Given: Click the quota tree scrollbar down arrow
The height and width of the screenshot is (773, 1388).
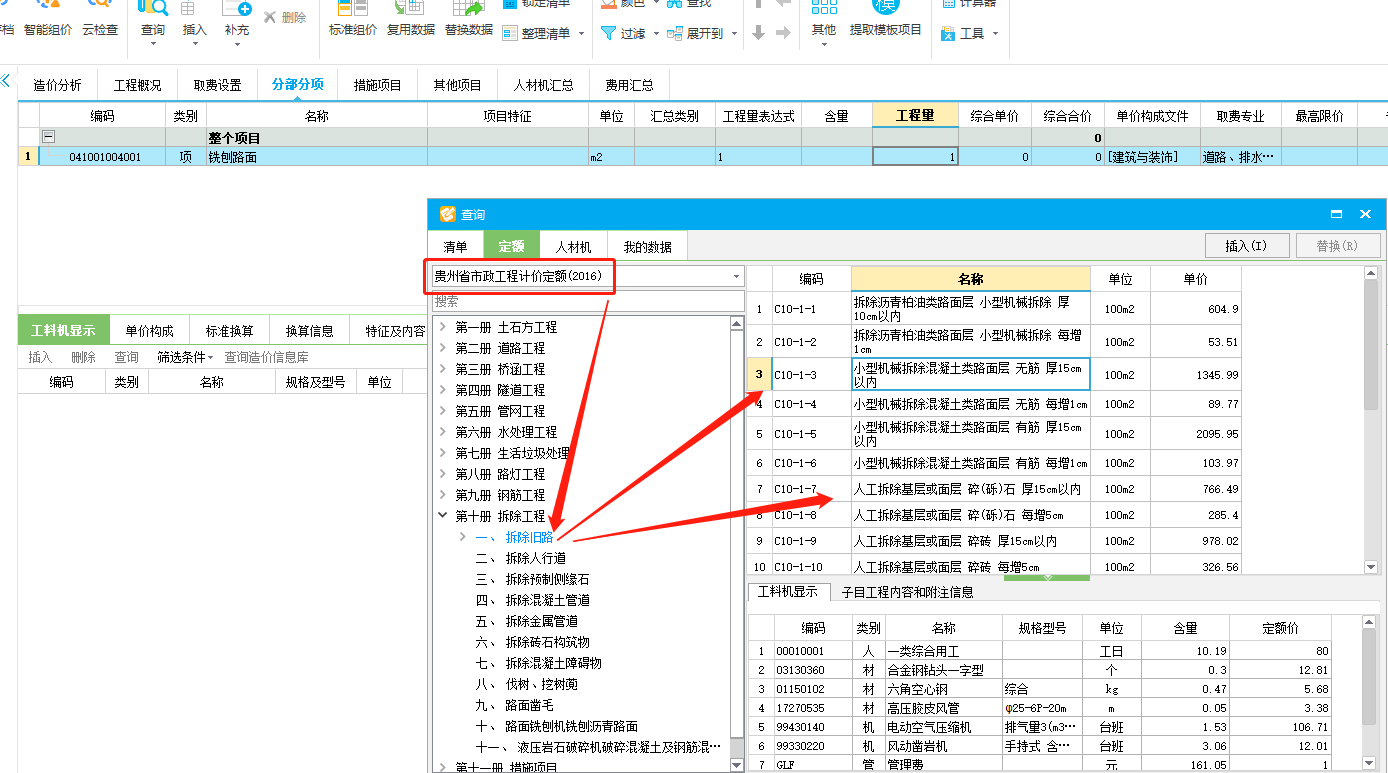Looking at the screenshot, I should click(737, 766).
